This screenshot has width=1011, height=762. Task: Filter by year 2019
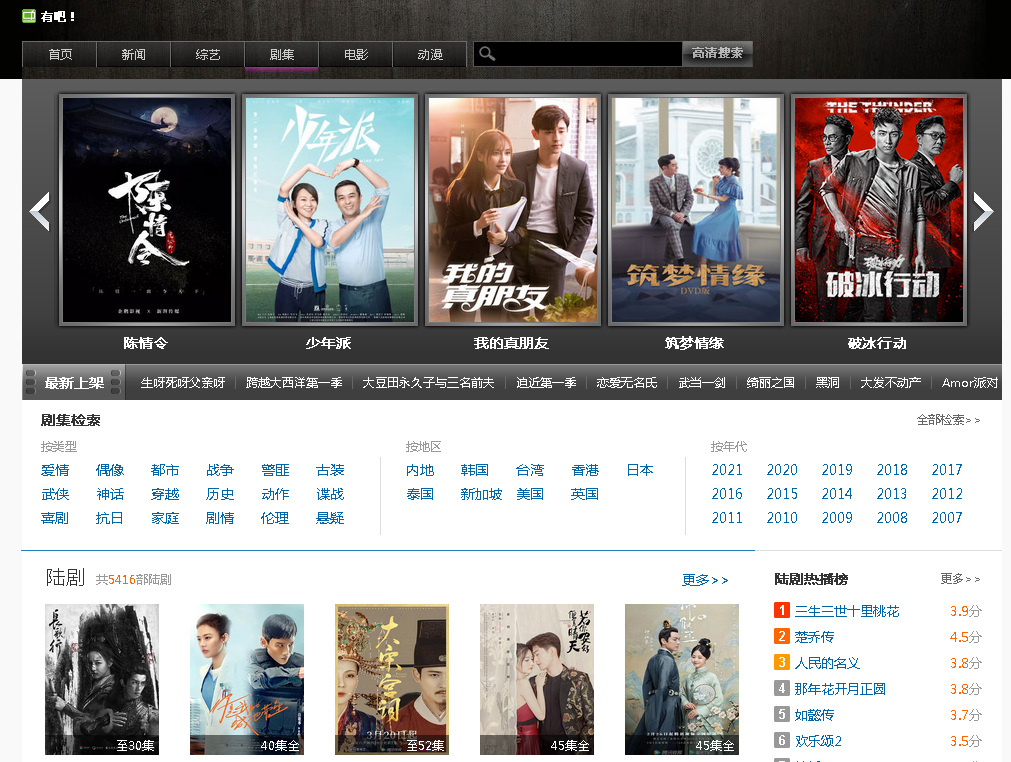coord(837,470)
